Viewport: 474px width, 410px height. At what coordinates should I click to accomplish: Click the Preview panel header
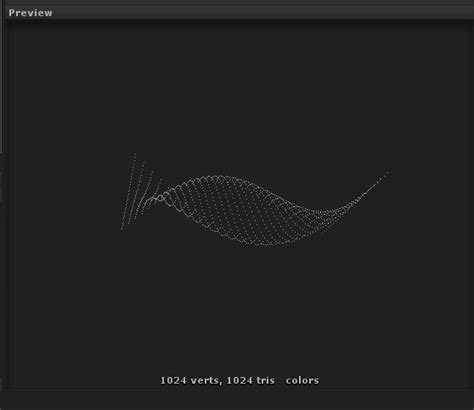pyautogui.click(x=239, y=13)
